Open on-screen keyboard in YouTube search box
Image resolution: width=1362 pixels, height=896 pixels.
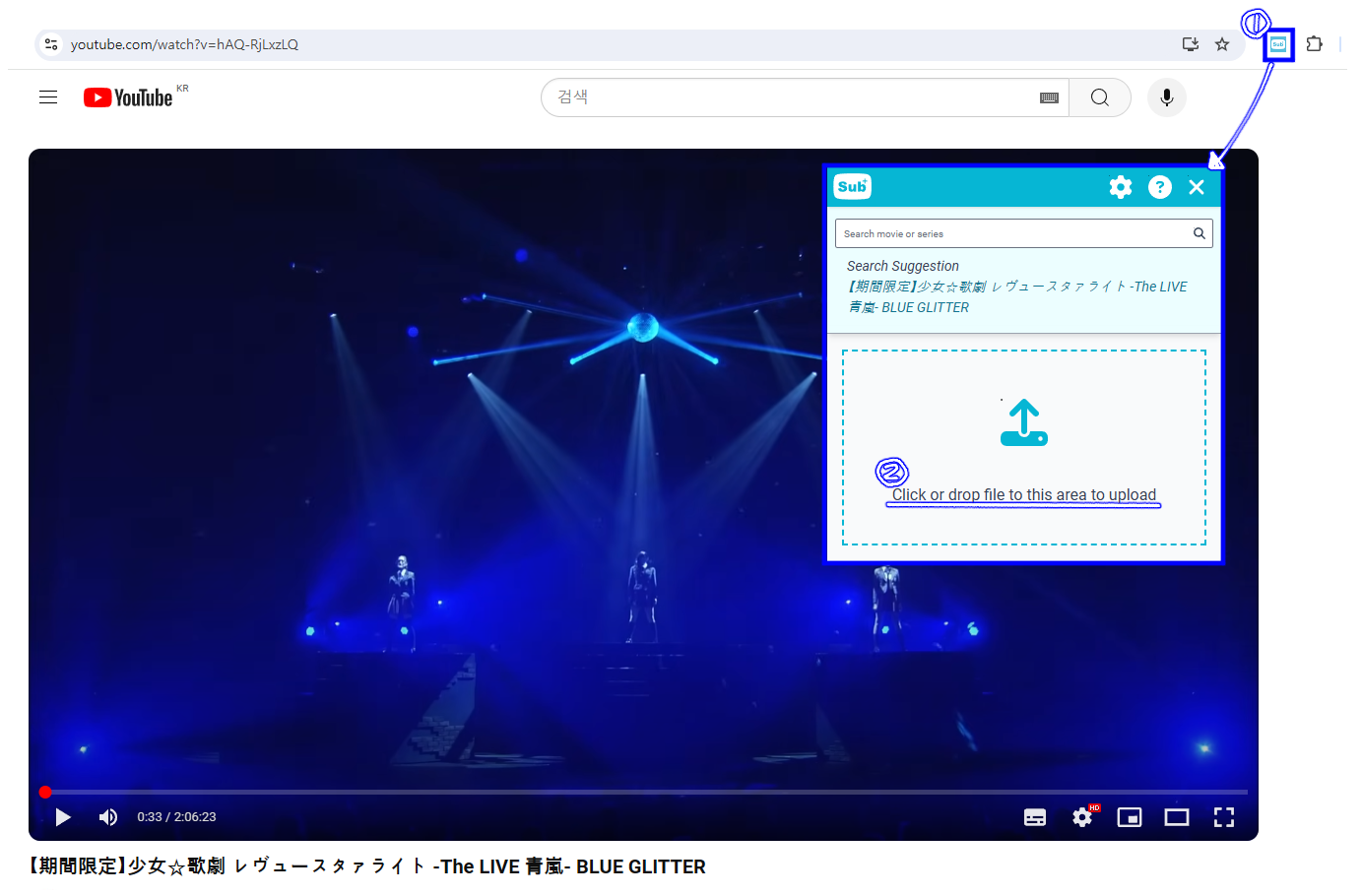point(1049,97)
